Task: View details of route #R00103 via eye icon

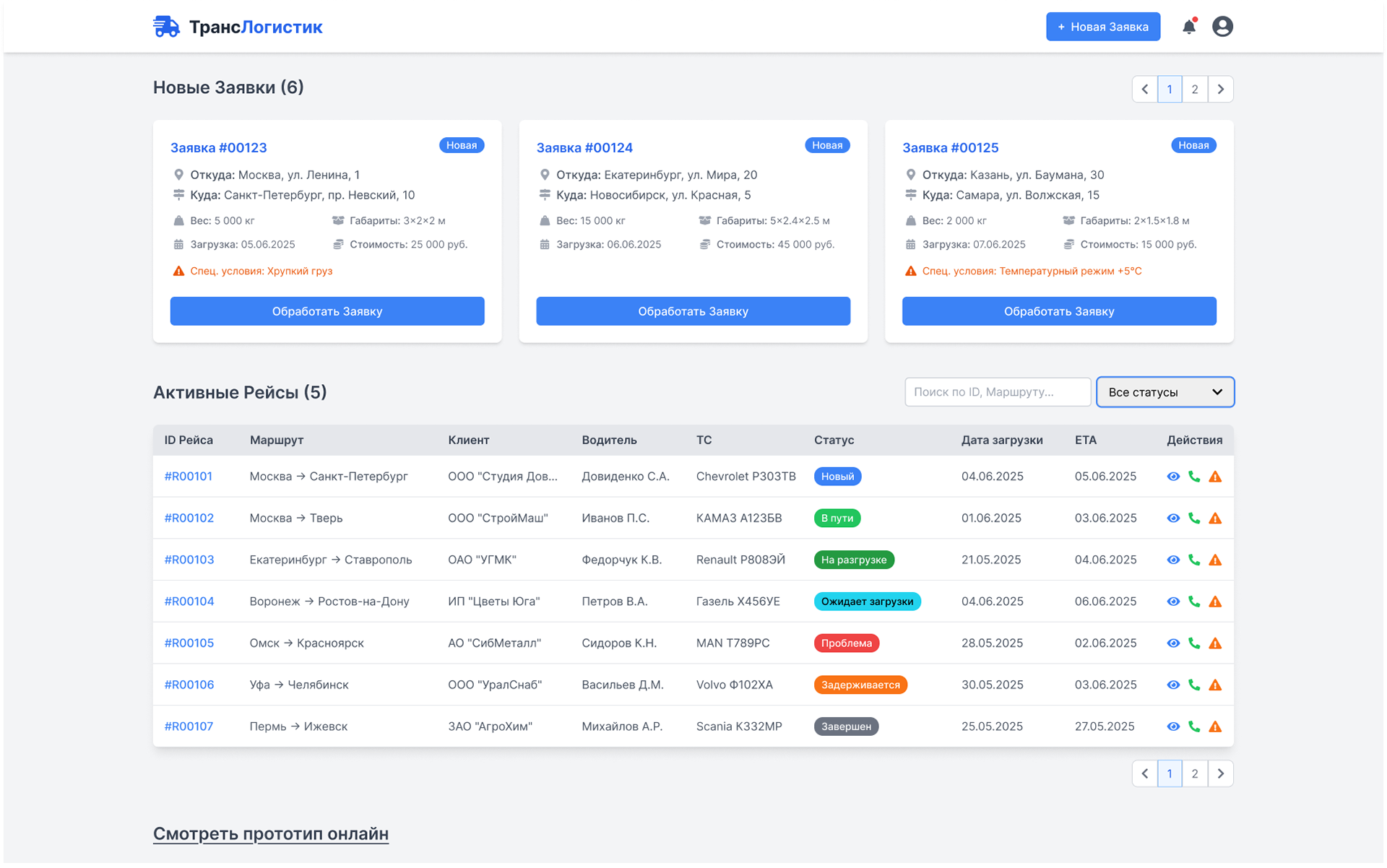Action: pos(1173,560)
